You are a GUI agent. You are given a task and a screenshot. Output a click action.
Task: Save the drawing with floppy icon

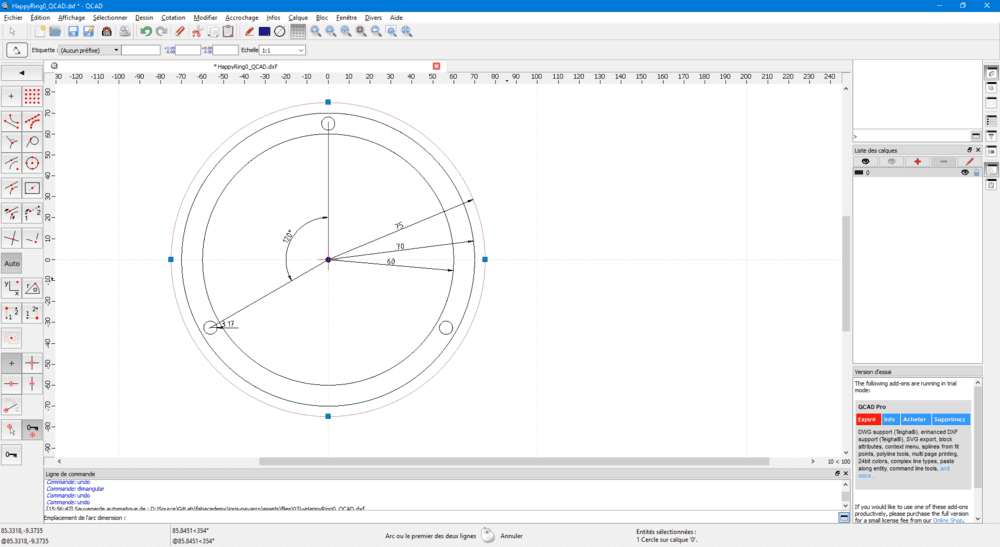point(73,31)
